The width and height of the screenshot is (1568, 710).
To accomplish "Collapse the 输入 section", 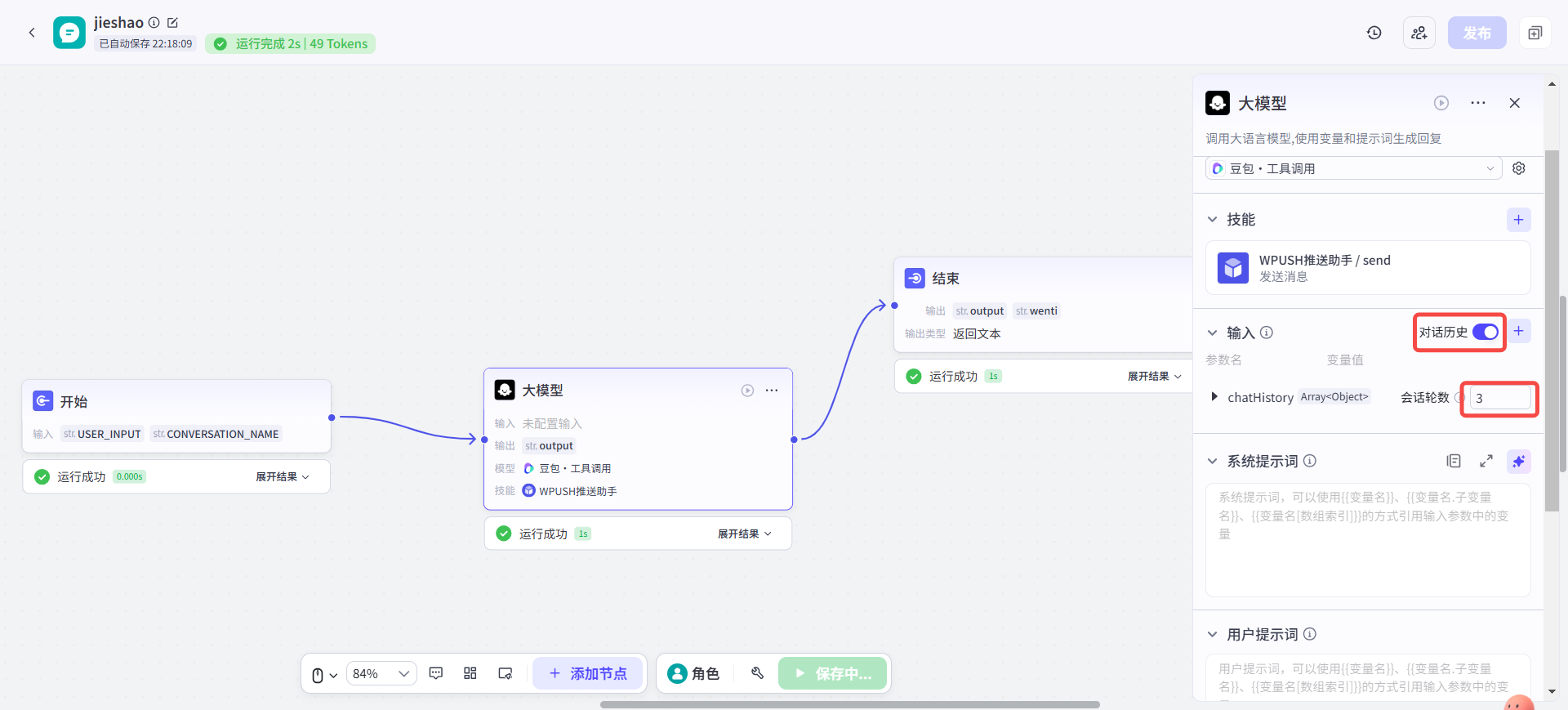I will pos(1213,333).
